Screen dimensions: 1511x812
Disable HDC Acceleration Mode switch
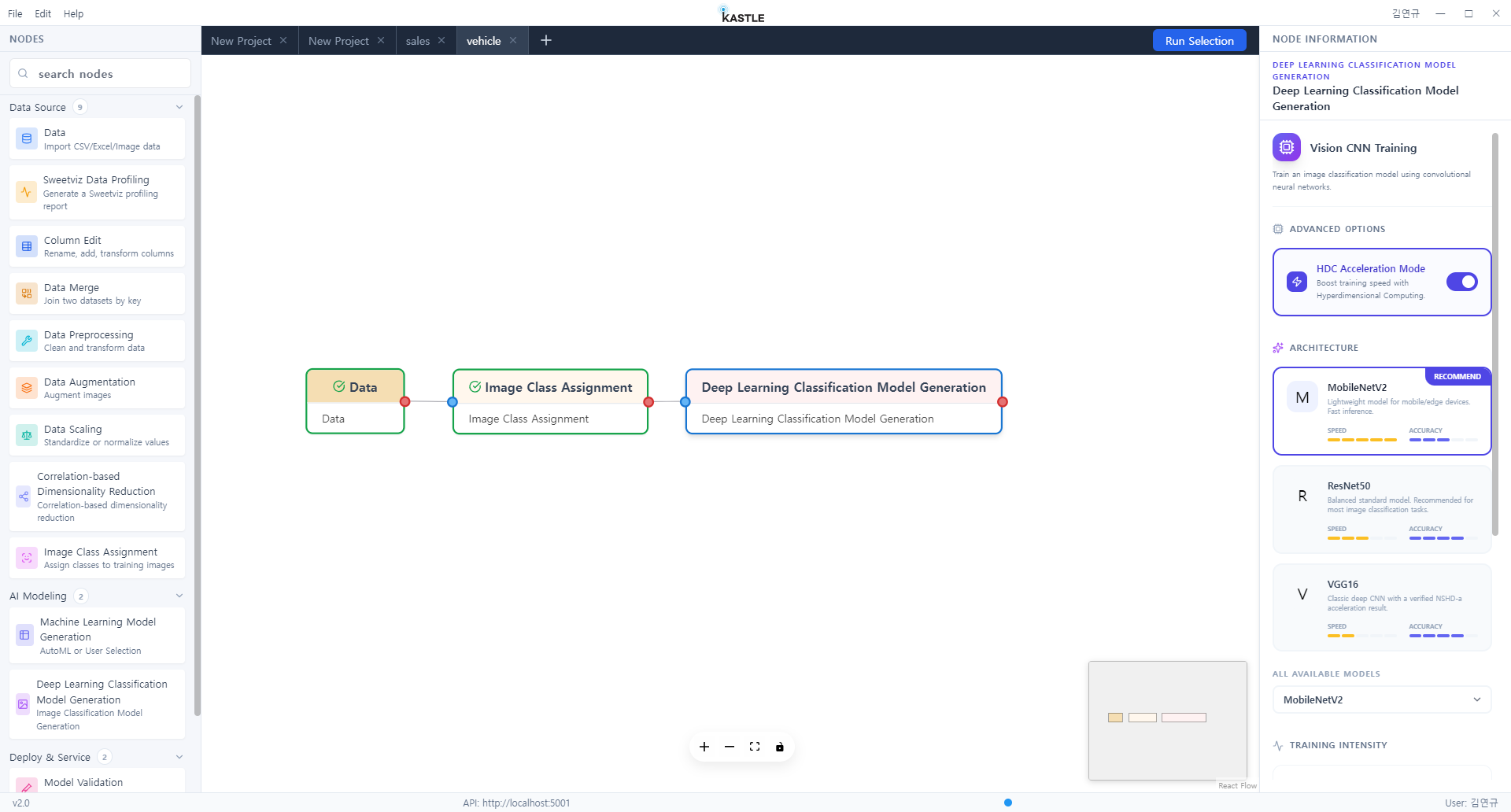click(1462, 282)
